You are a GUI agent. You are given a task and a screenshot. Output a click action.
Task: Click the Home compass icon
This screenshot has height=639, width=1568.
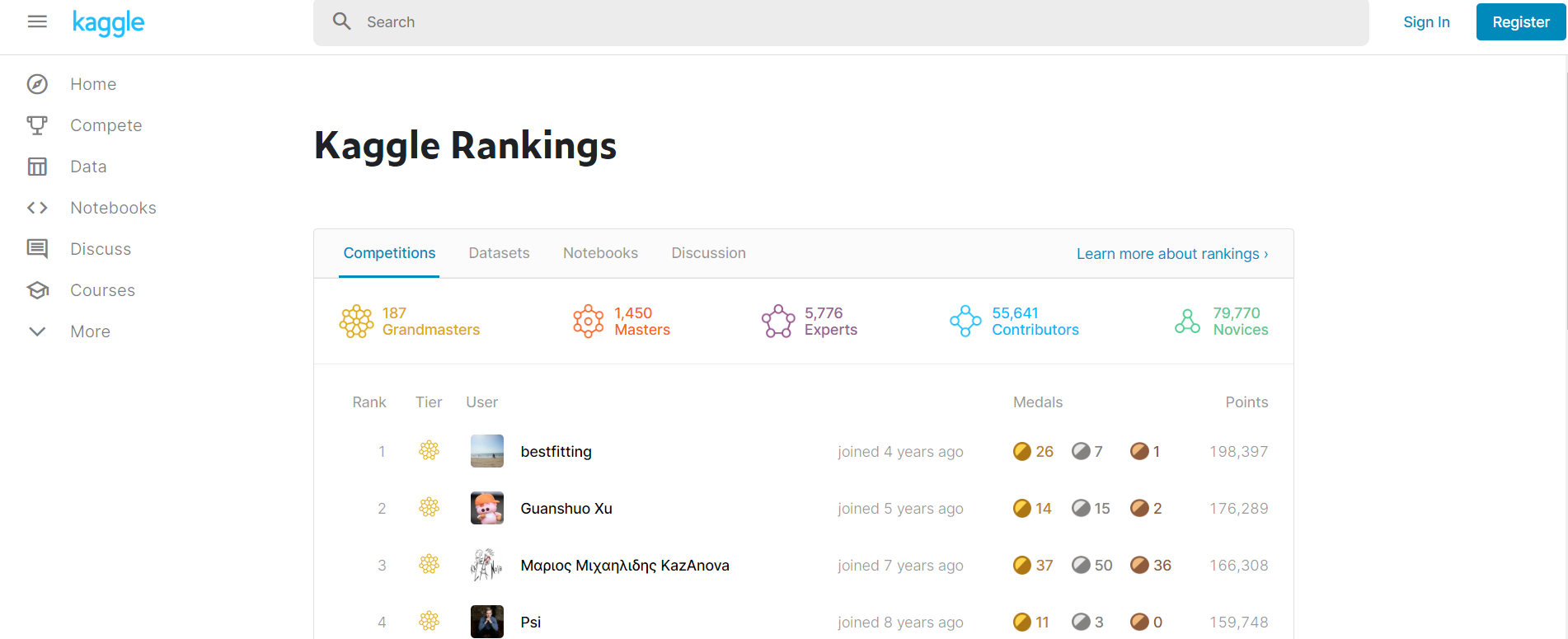[37, 84]
